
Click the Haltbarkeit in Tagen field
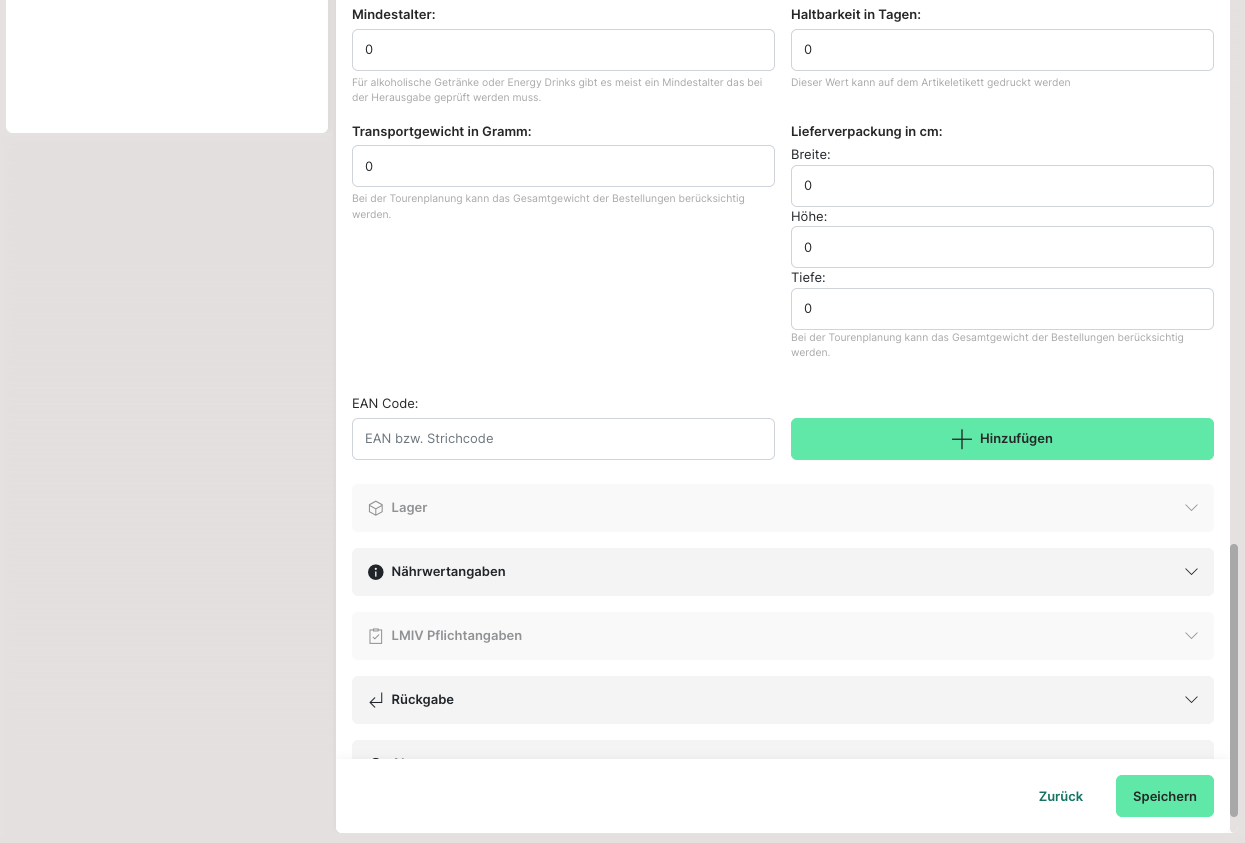[1002, 50]
